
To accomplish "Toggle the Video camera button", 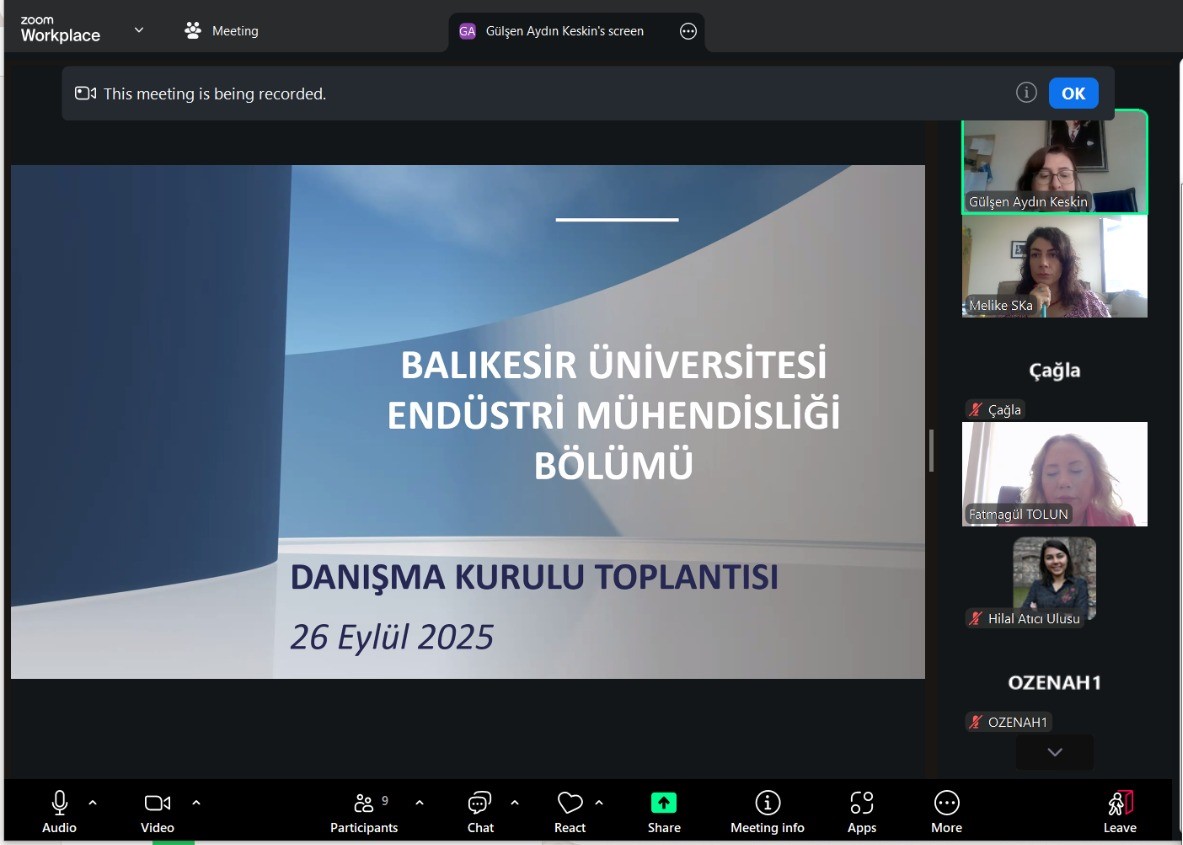I will click(157, 812).
